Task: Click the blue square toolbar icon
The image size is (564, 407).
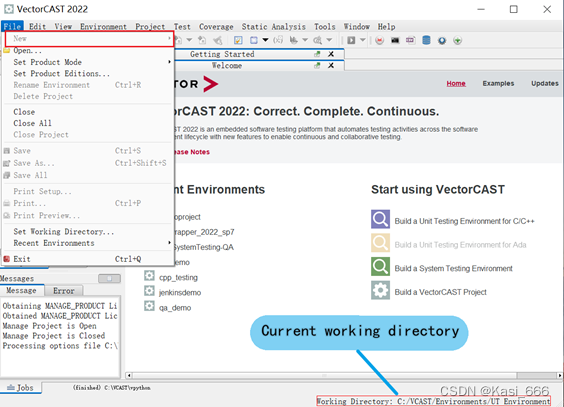Action: (254, 40)
